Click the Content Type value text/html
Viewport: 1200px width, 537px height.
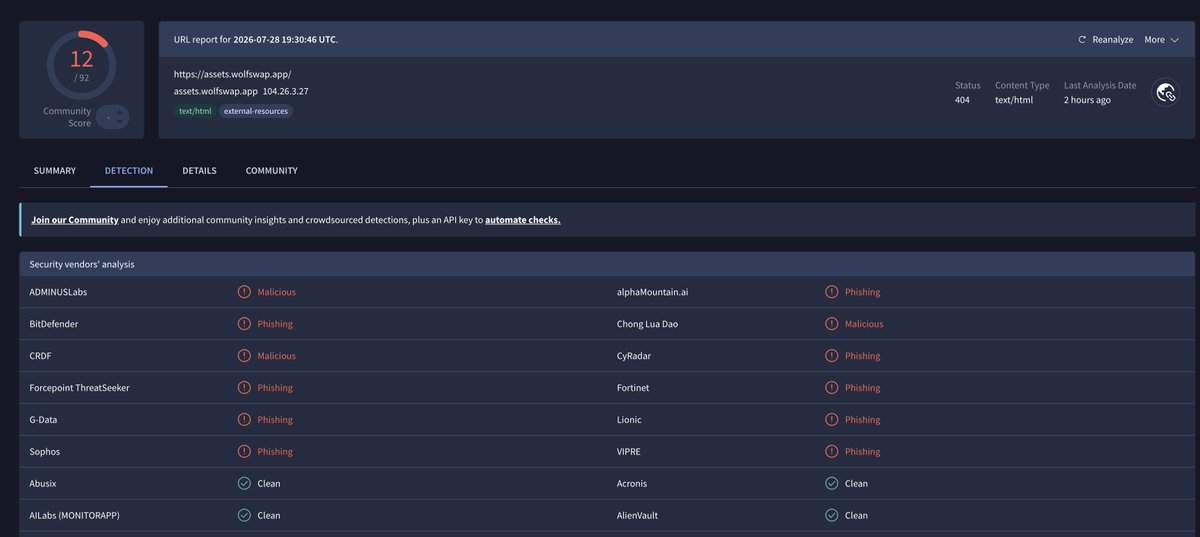click(x=1014, y=100)
